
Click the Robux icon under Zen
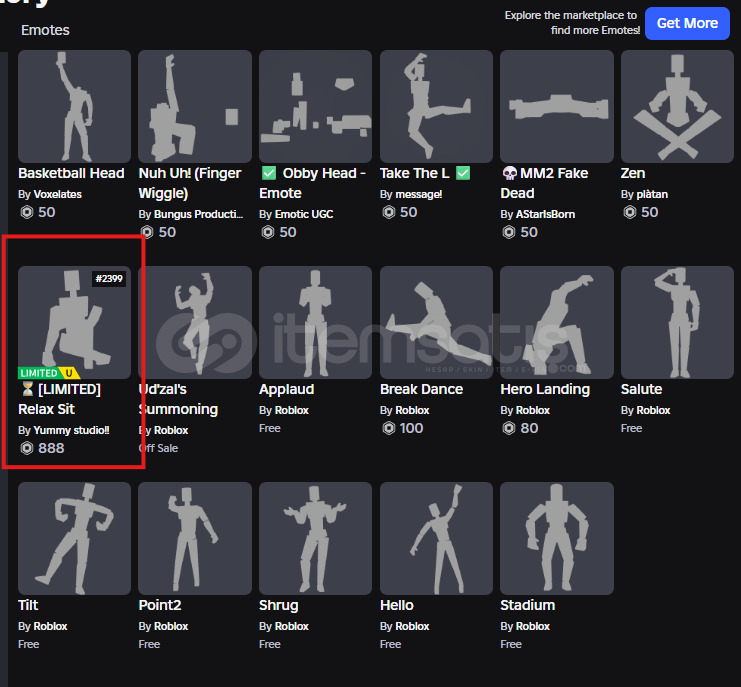(x=629, y=212)
